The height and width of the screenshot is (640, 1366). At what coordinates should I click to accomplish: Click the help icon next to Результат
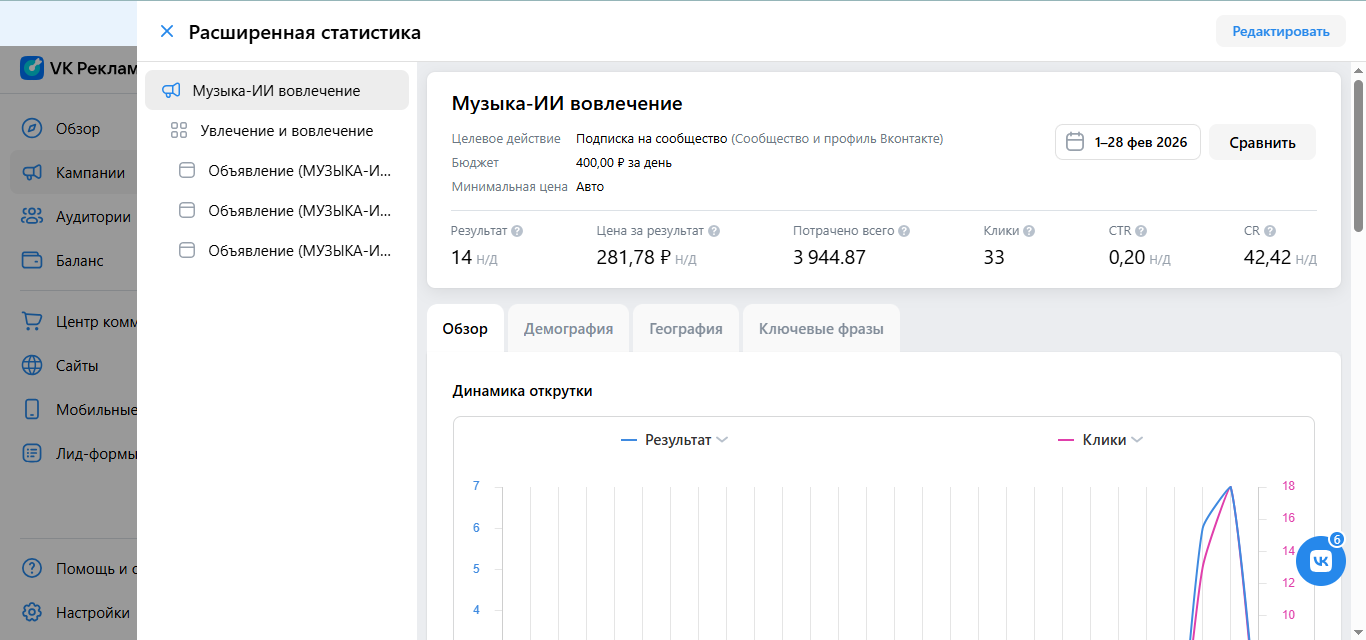point(517,231)
